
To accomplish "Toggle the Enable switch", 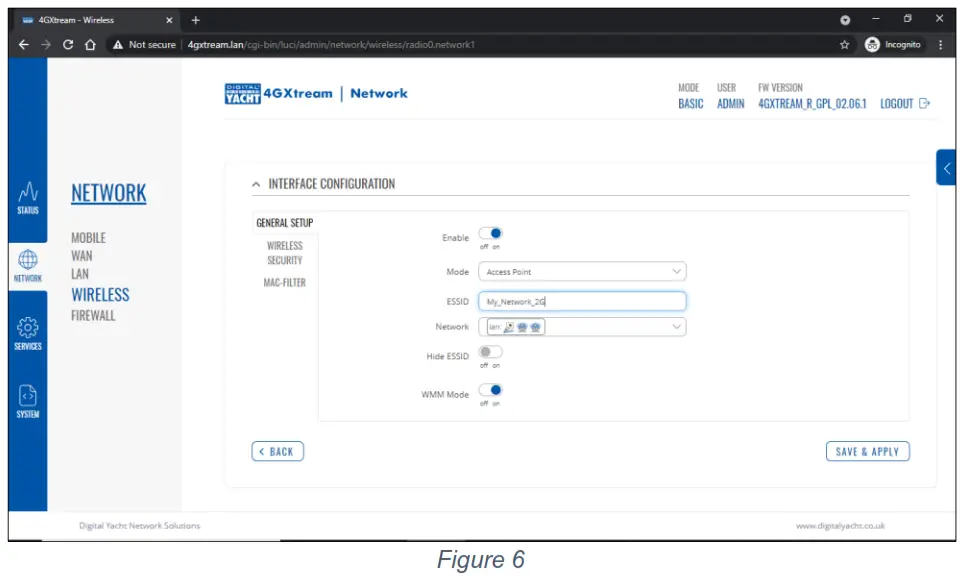I will [x=491, y=234].
